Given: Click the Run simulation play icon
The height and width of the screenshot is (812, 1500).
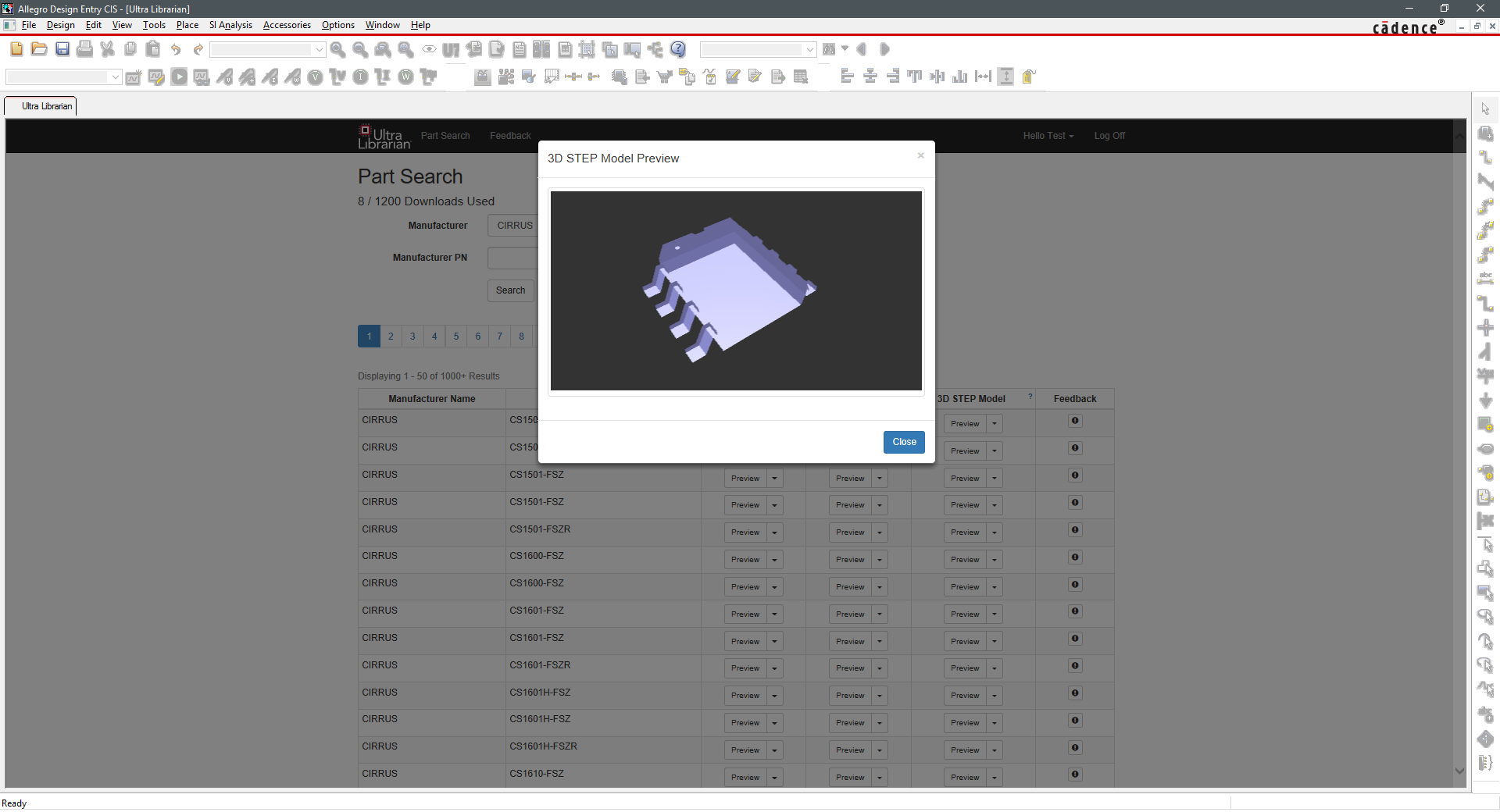Looking at the screenshot, I should pyautogui.click(x=179, y=77).
